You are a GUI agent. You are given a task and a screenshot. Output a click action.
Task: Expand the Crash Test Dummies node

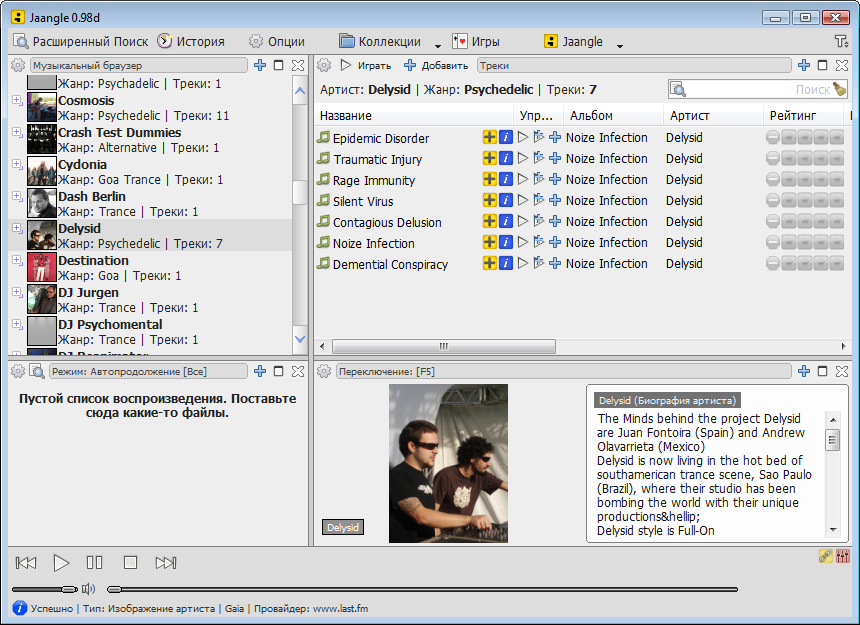(x=17, y=132)
